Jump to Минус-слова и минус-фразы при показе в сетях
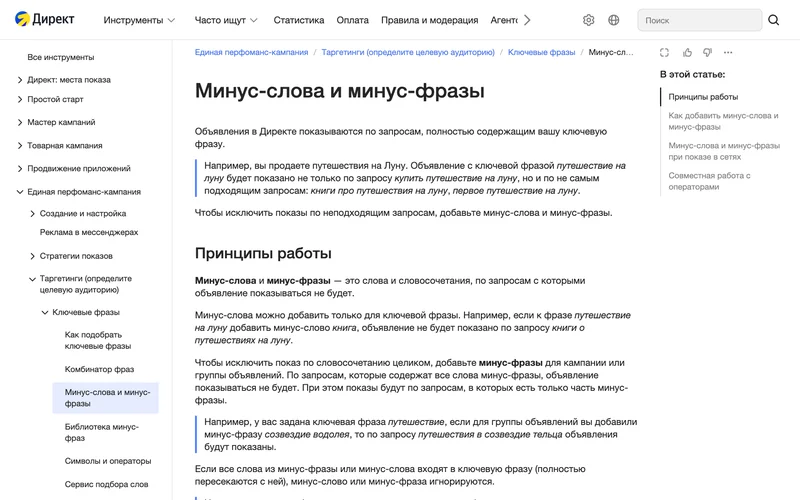 [x=724, y=151]
